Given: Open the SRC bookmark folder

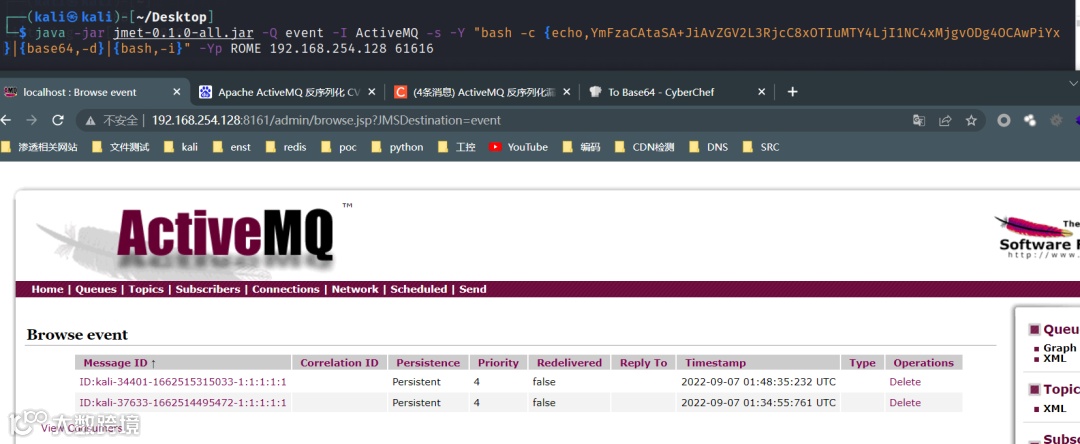Looking at the screenshot, I should coord(760,147).
